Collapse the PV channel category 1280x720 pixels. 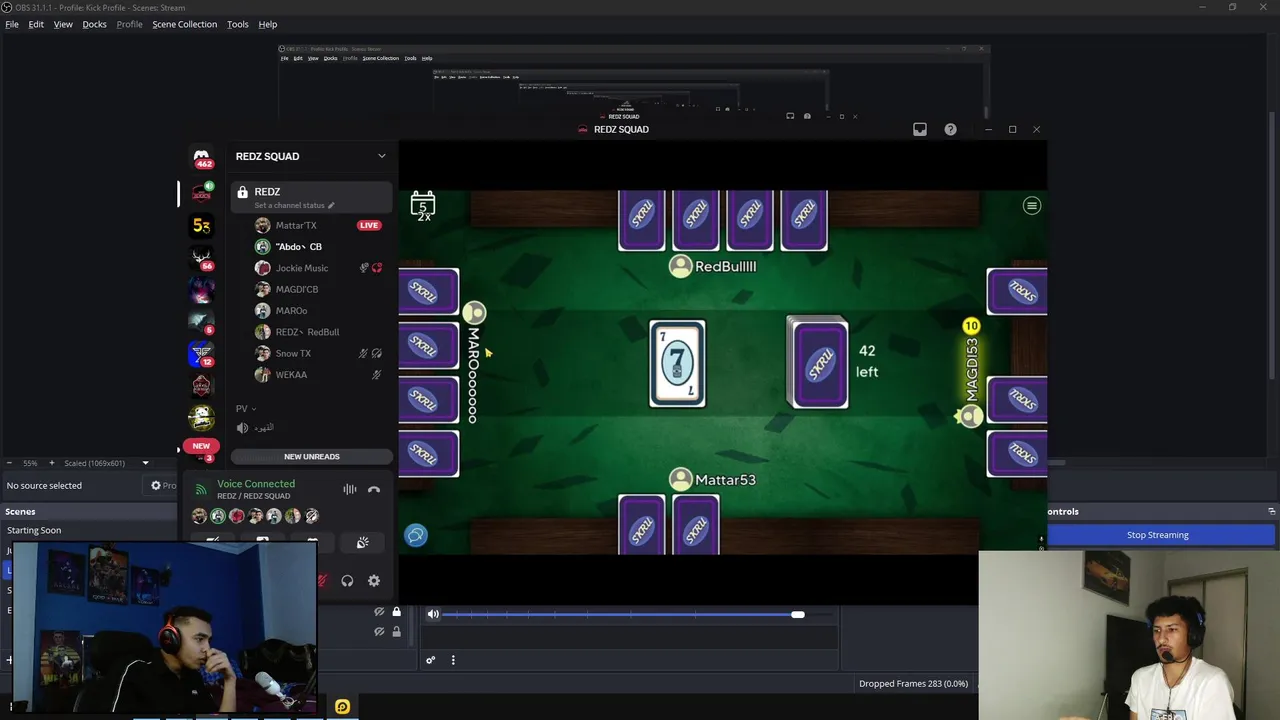tap(245, 408)
